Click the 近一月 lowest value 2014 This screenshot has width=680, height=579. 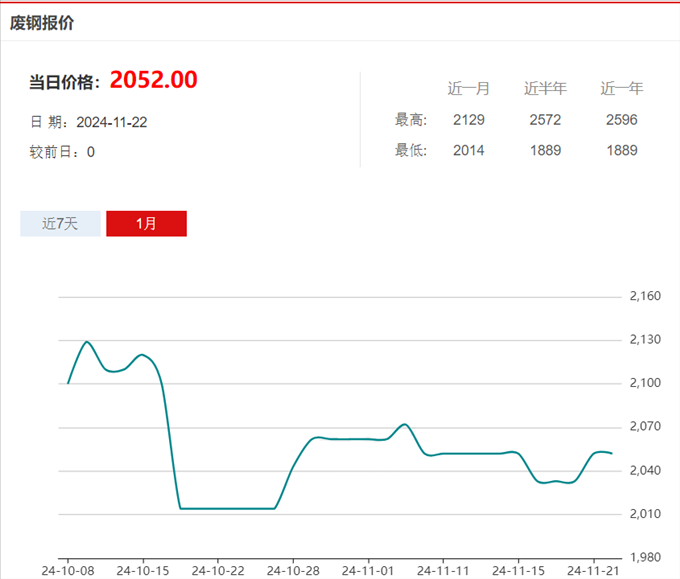tap(469, 150)
